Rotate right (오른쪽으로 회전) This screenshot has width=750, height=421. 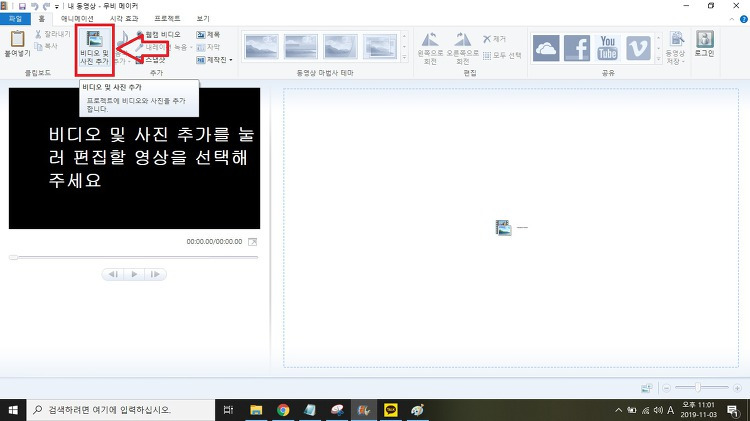463,48
